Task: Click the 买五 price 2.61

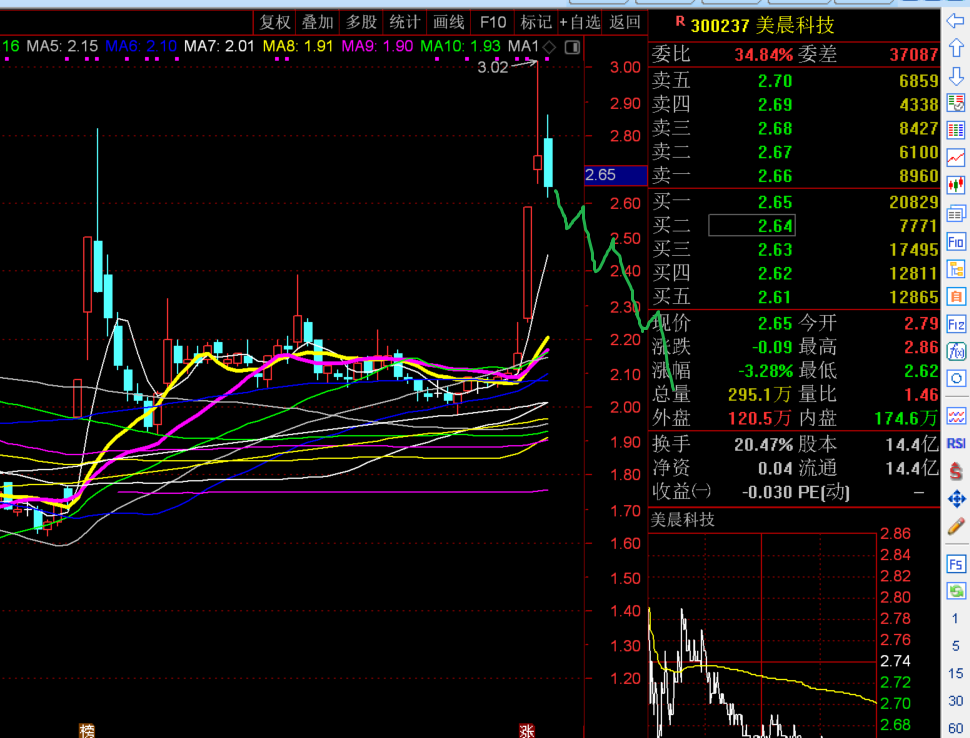Action: (x=775, y=298)
